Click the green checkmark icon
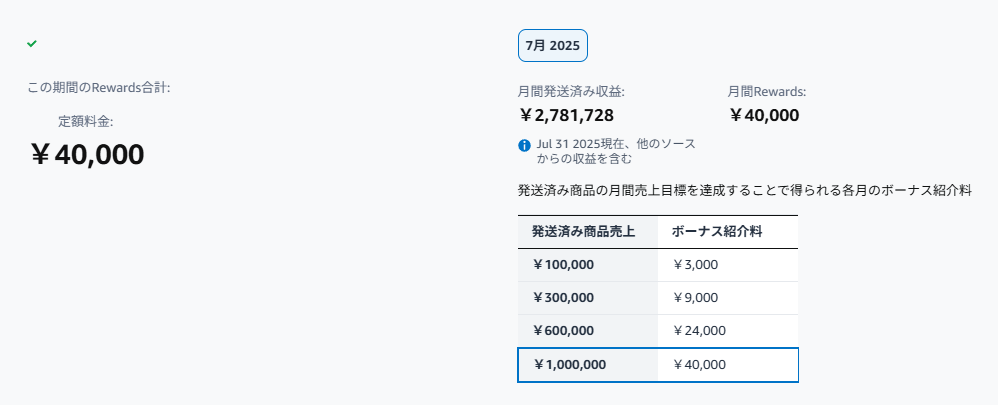The height and width of the screenshot is (405, 998). pyautogui.click(x=32, y=43)
